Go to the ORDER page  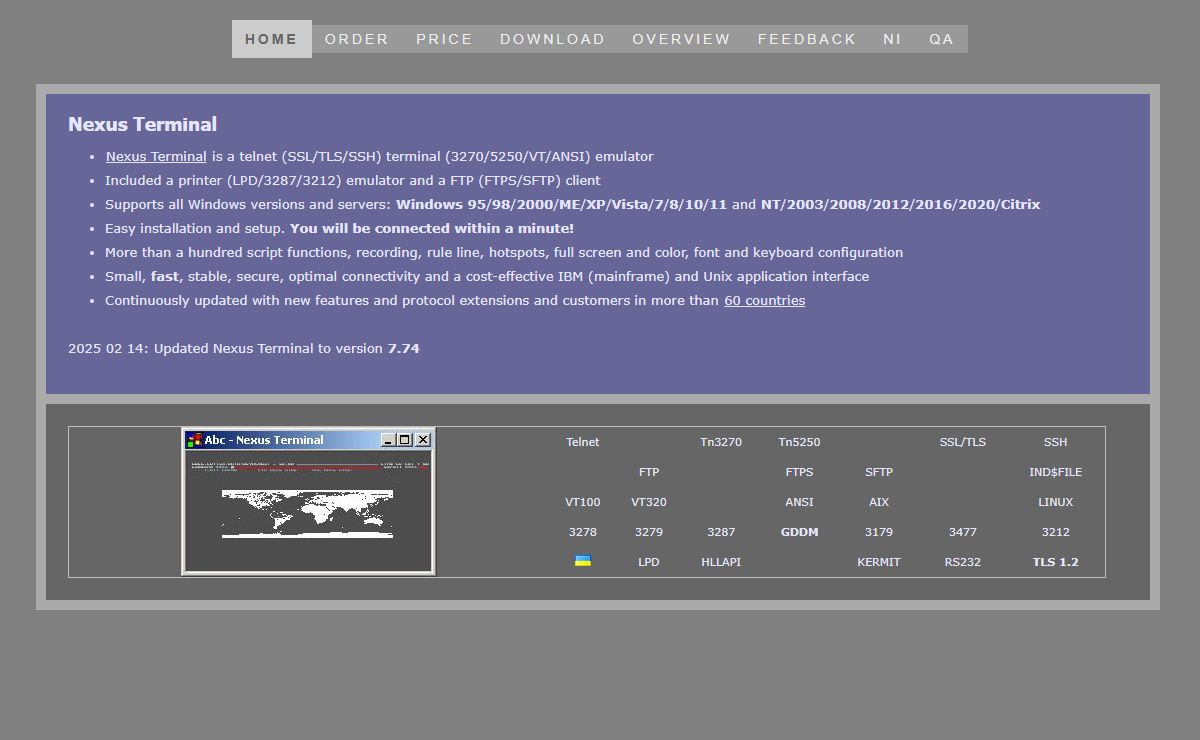point(356,39)
